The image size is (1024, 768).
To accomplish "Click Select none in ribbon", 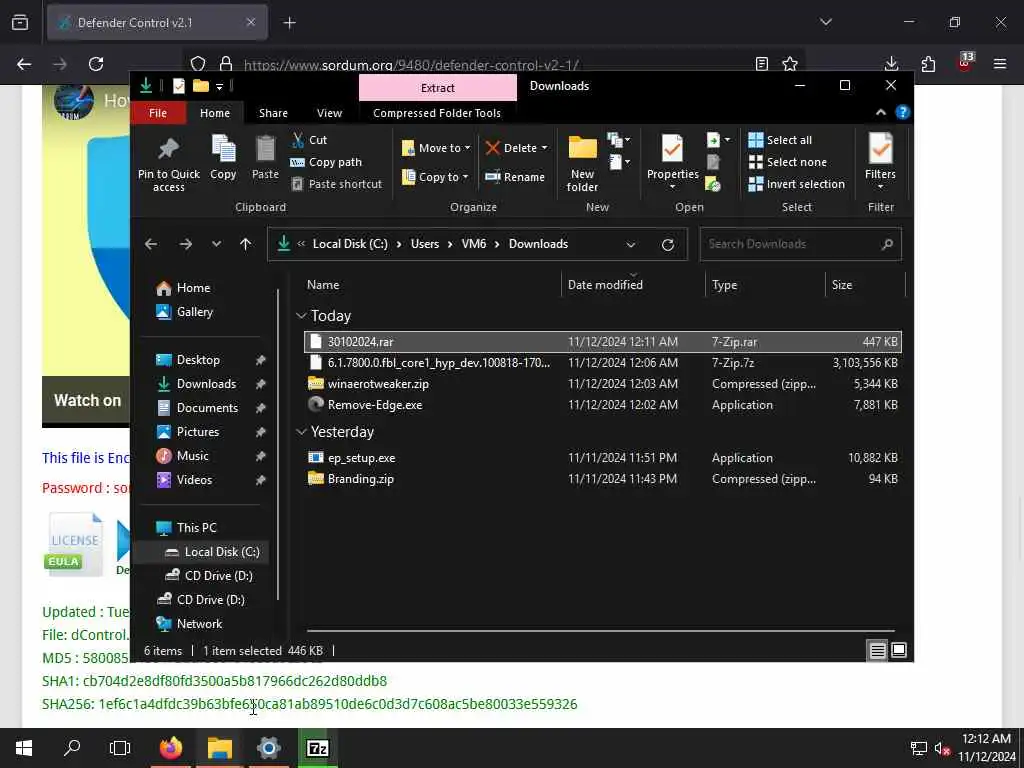I will click(788, 162).
